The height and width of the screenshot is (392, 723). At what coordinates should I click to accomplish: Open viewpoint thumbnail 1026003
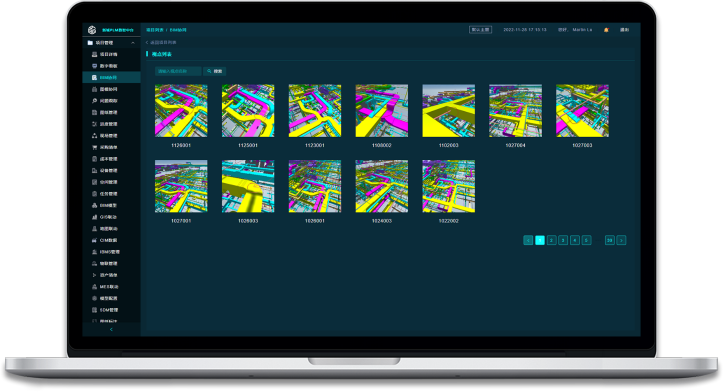coord(248,186)
